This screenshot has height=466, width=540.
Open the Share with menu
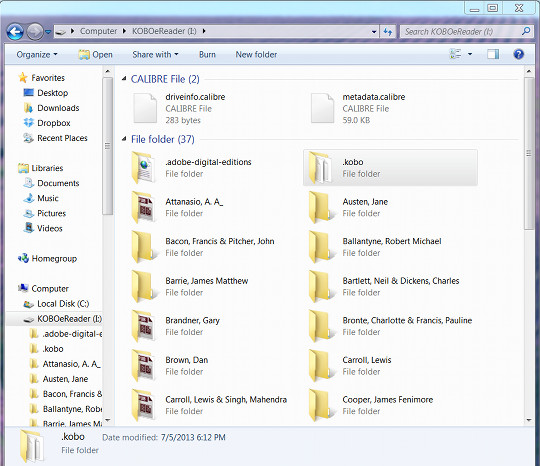pos(155,54)
